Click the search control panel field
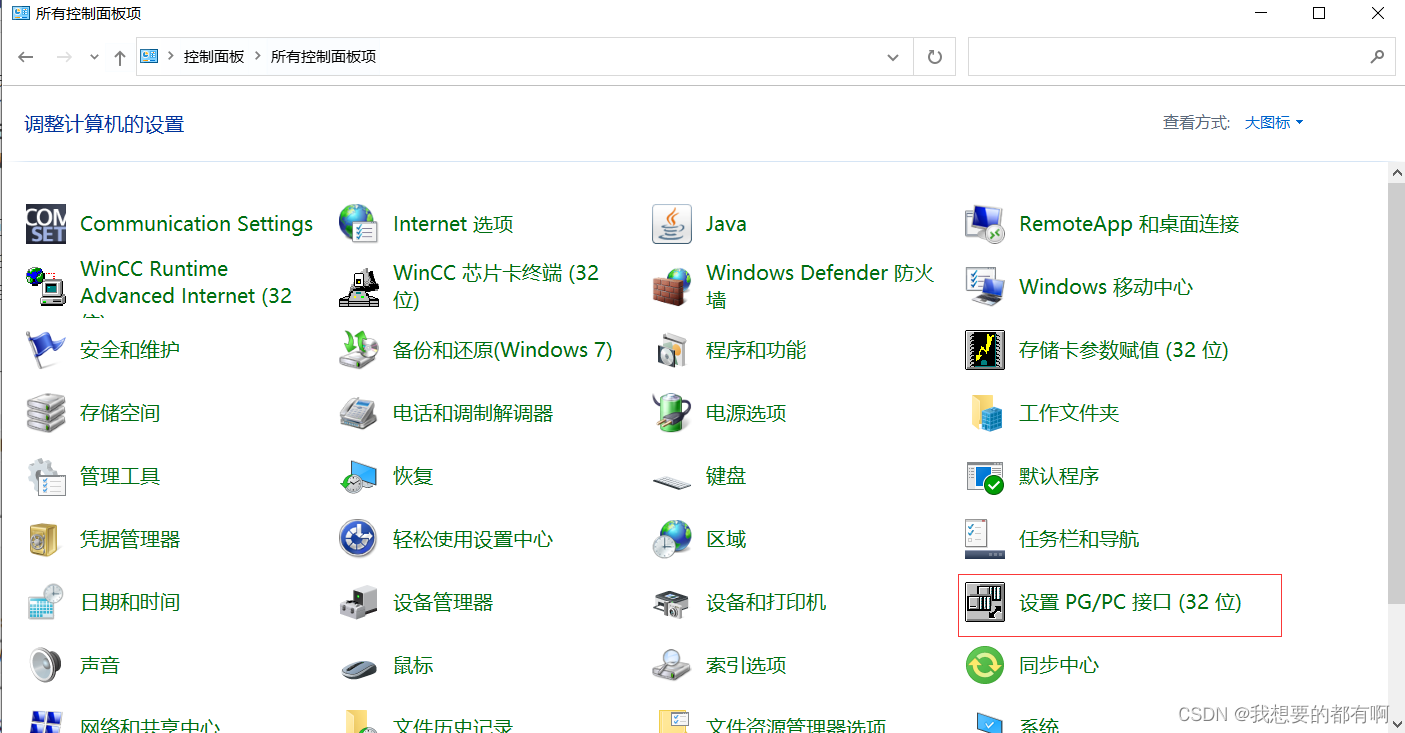 (1181, 57)
